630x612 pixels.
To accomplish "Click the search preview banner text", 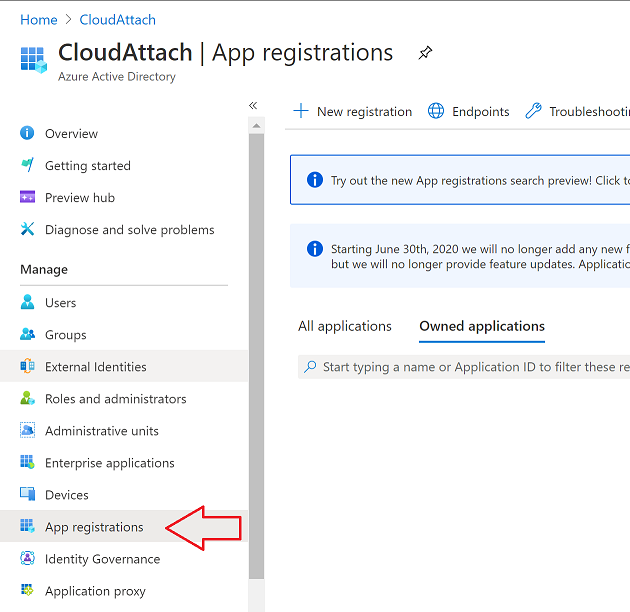I will pyautogui.click(x=480, y=180).
